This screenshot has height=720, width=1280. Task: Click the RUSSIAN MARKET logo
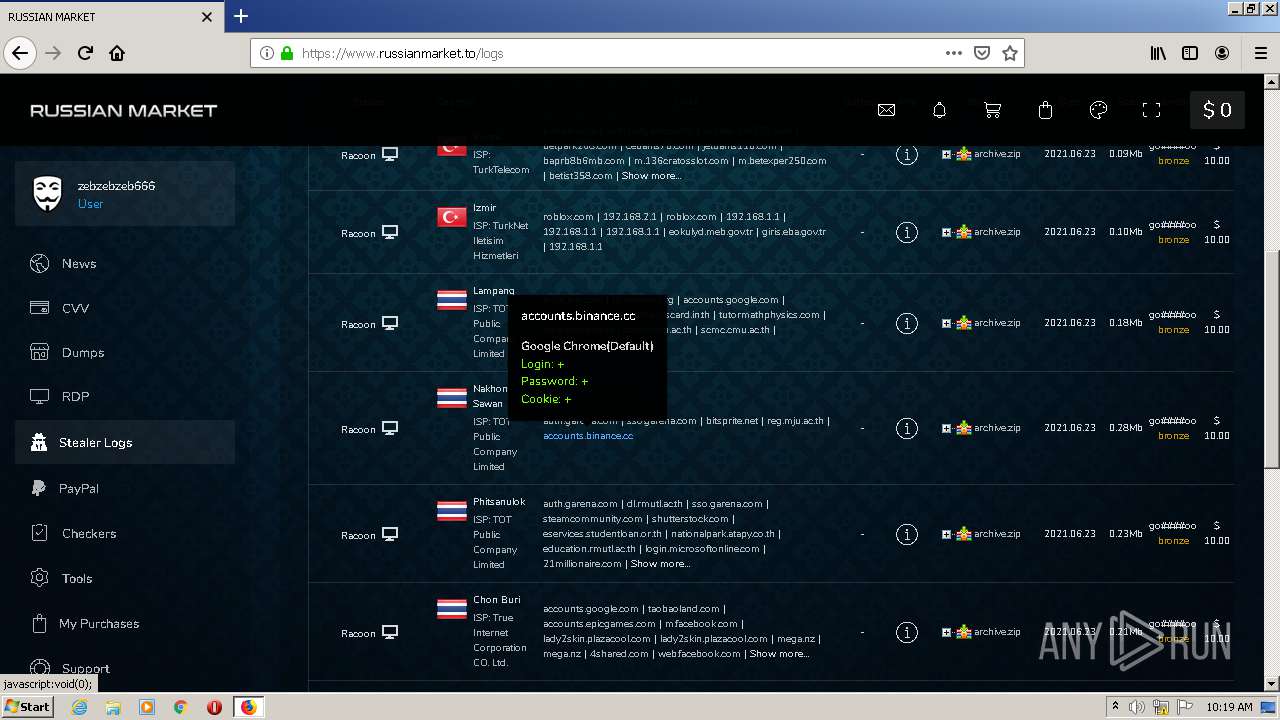coord(123,110)
